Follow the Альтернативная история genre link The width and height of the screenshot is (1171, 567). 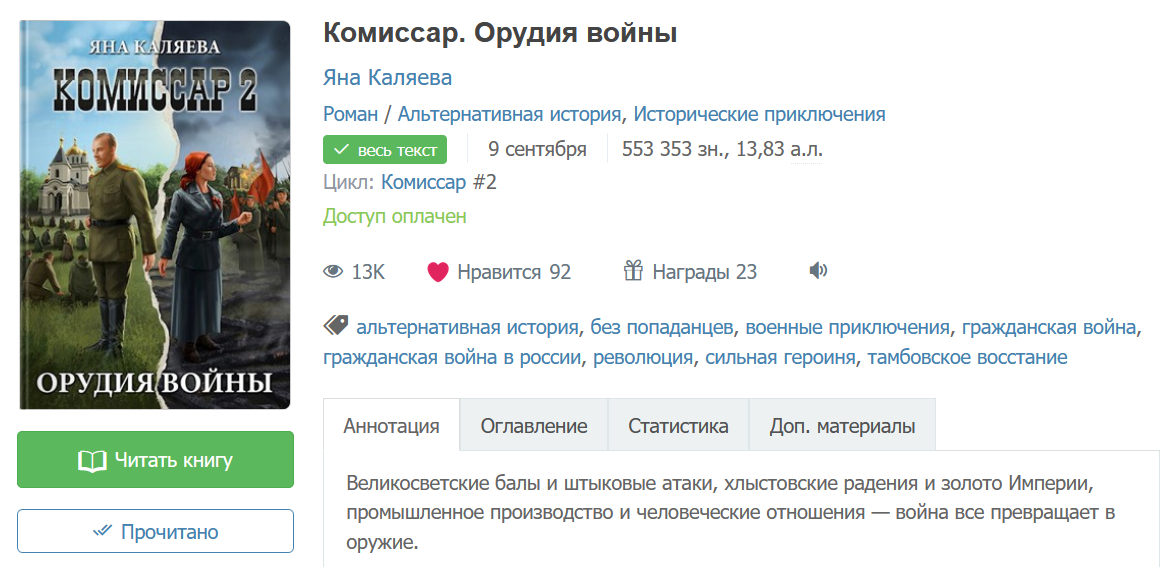[510, 114]
